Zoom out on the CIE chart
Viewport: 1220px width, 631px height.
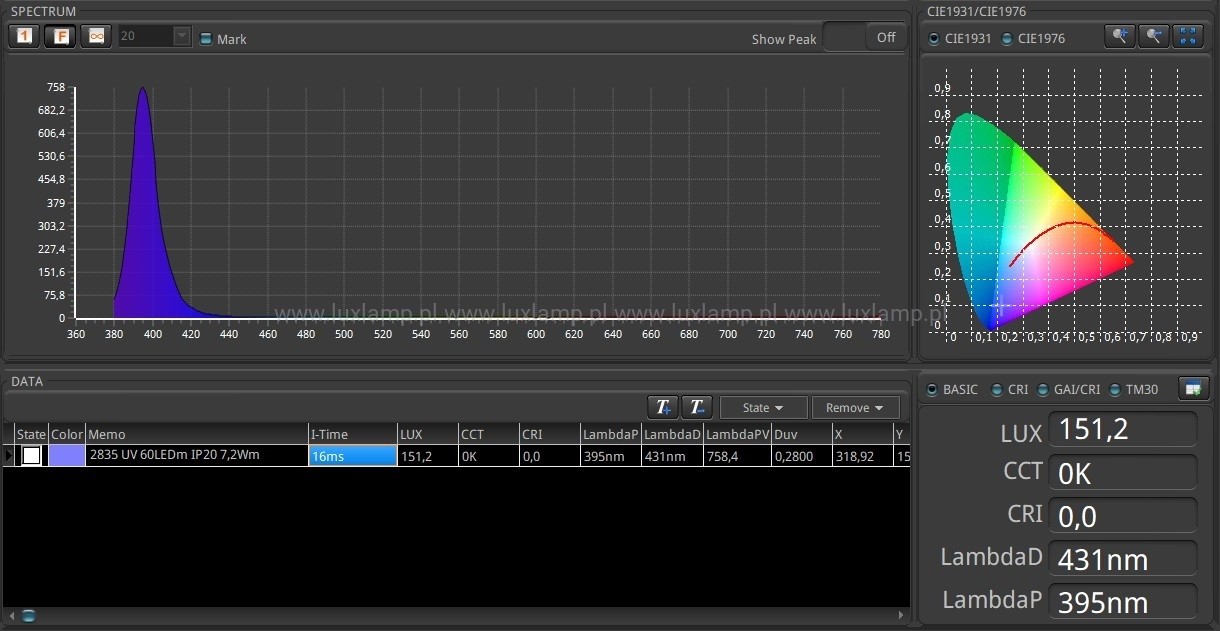(1153, 36)
